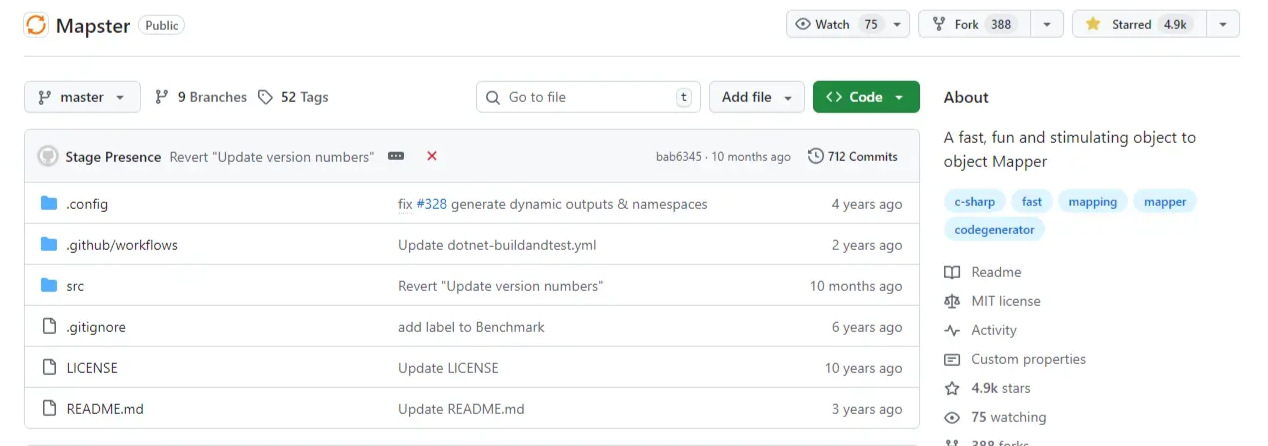Open the fork options dropdown arrow

click(1046, 24)
